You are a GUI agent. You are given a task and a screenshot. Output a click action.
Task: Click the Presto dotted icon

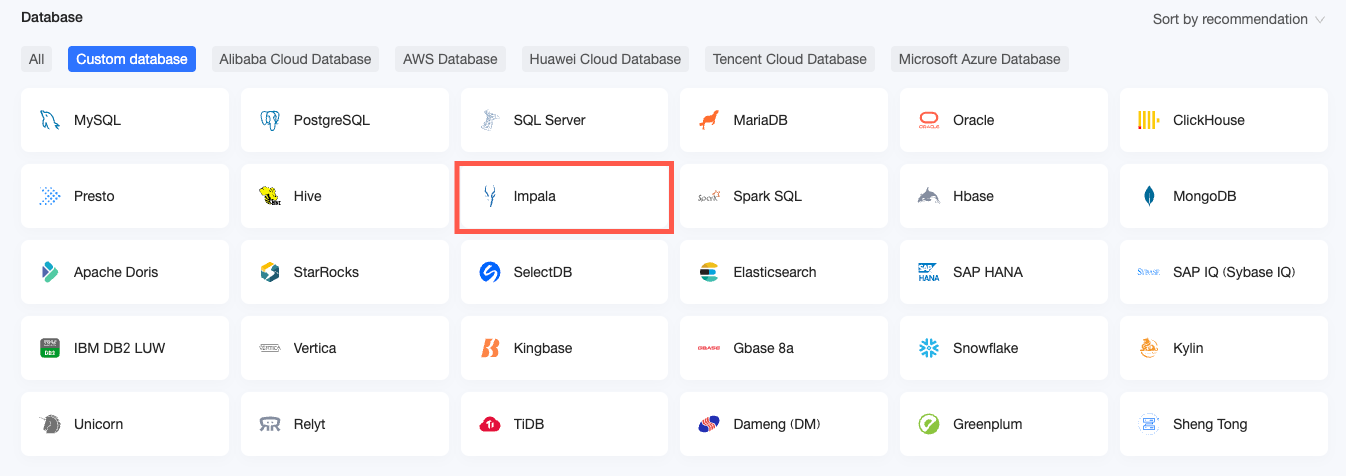[49, 196]
